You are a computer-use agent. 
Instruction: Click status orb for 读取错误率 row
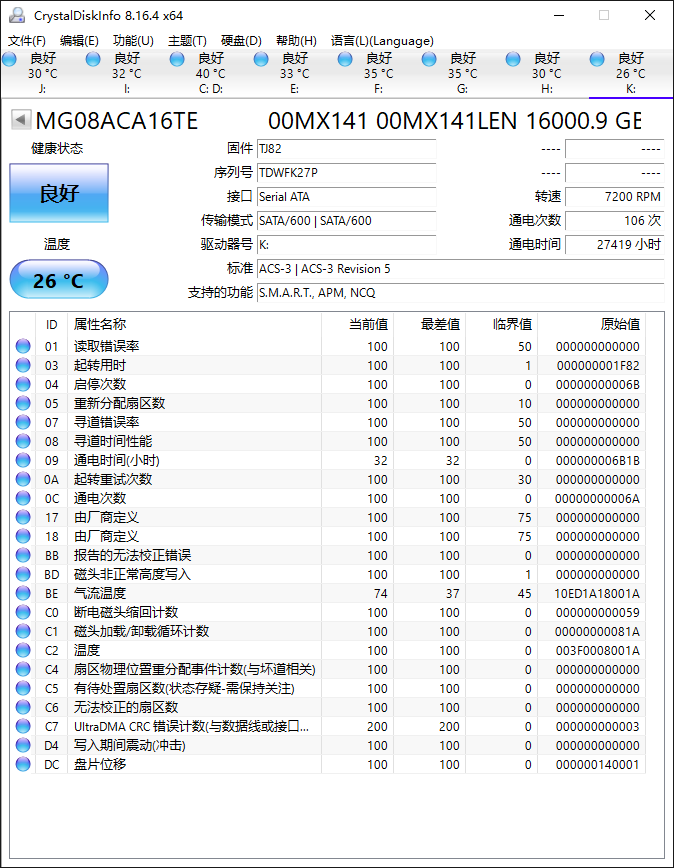pos(23,347)
